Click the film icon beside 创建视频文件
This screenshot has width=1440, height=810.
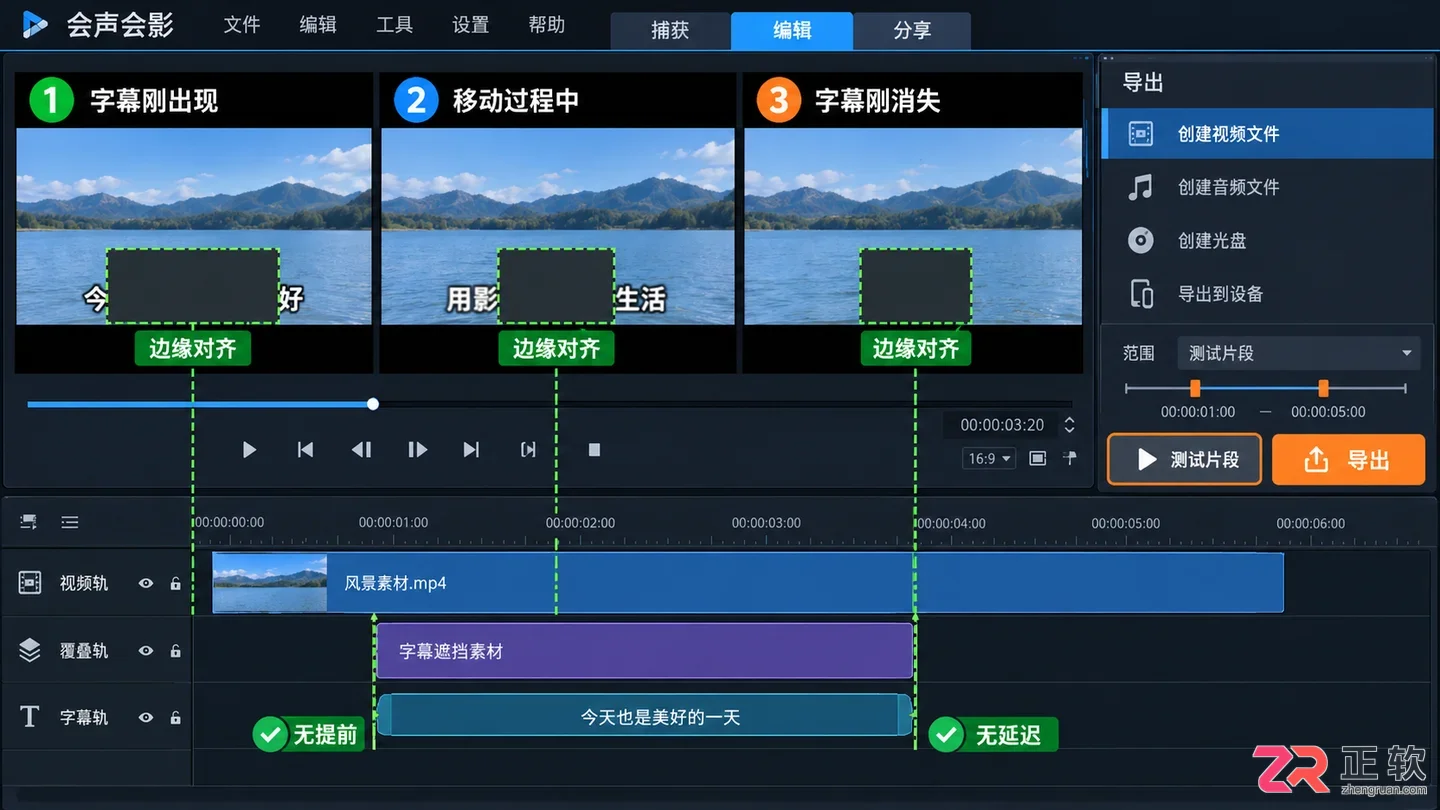1140,134
